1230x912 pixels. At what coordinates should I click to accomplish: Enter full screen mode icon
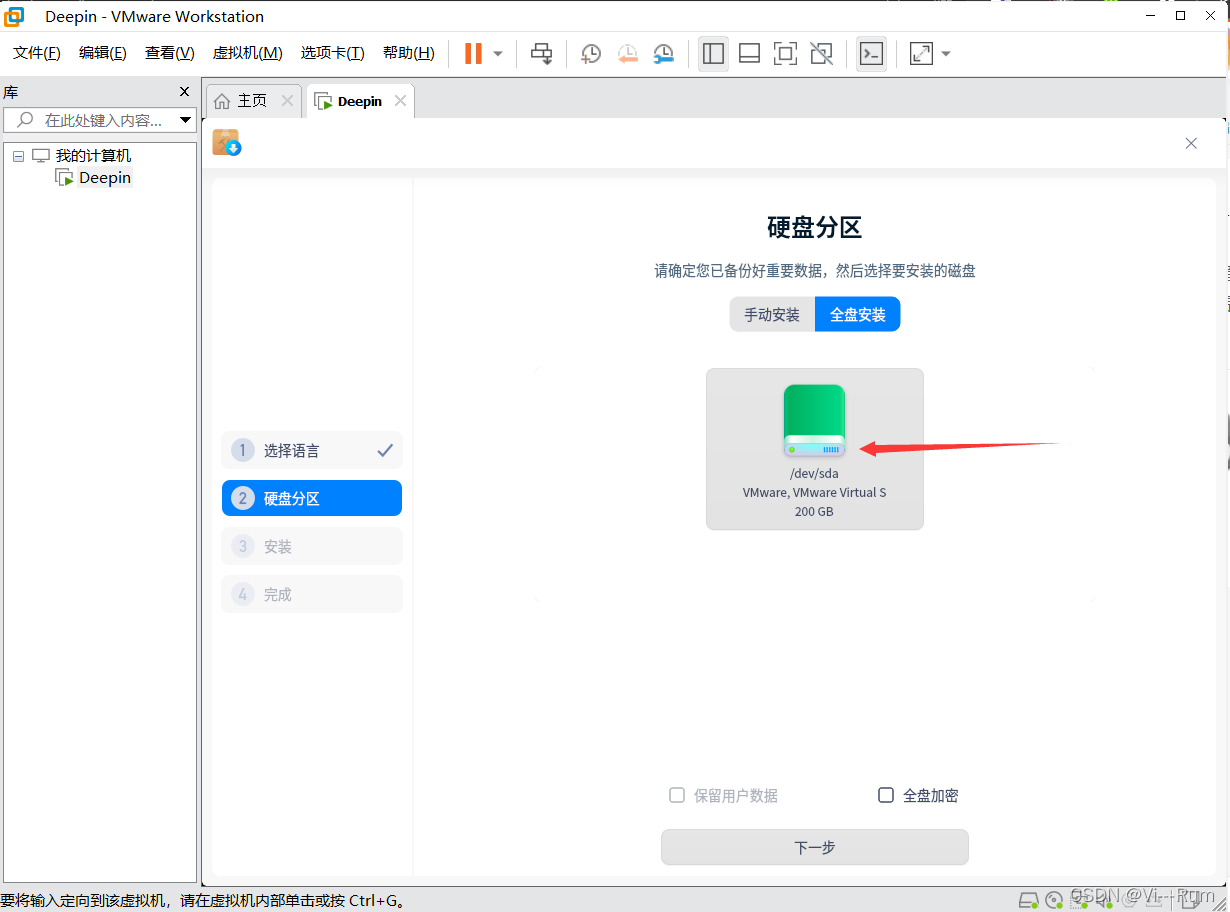point(785,54)
